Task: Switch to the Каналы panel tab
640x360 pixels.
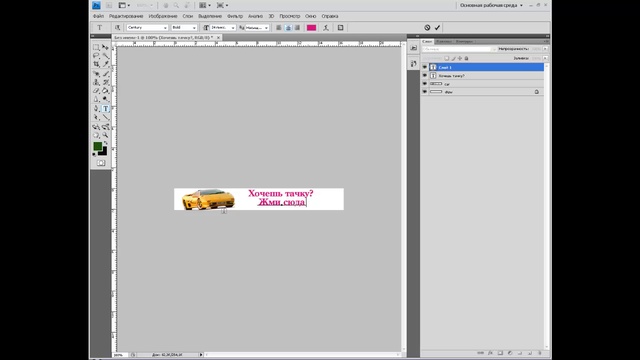Action: [444, 41]
